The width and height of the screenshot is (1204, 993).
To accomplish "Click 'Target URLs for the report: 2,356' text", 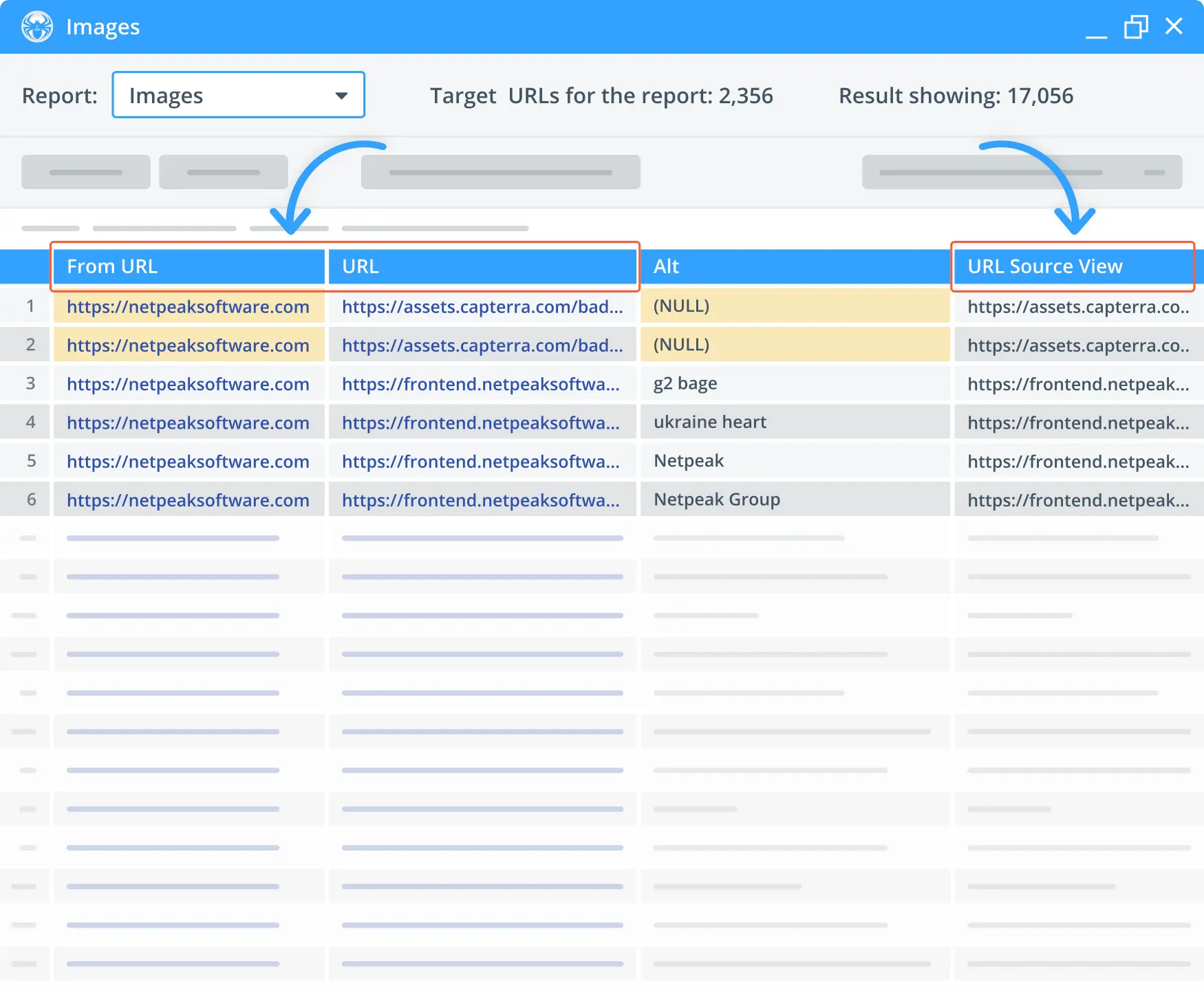I will (x=601, y=96).
